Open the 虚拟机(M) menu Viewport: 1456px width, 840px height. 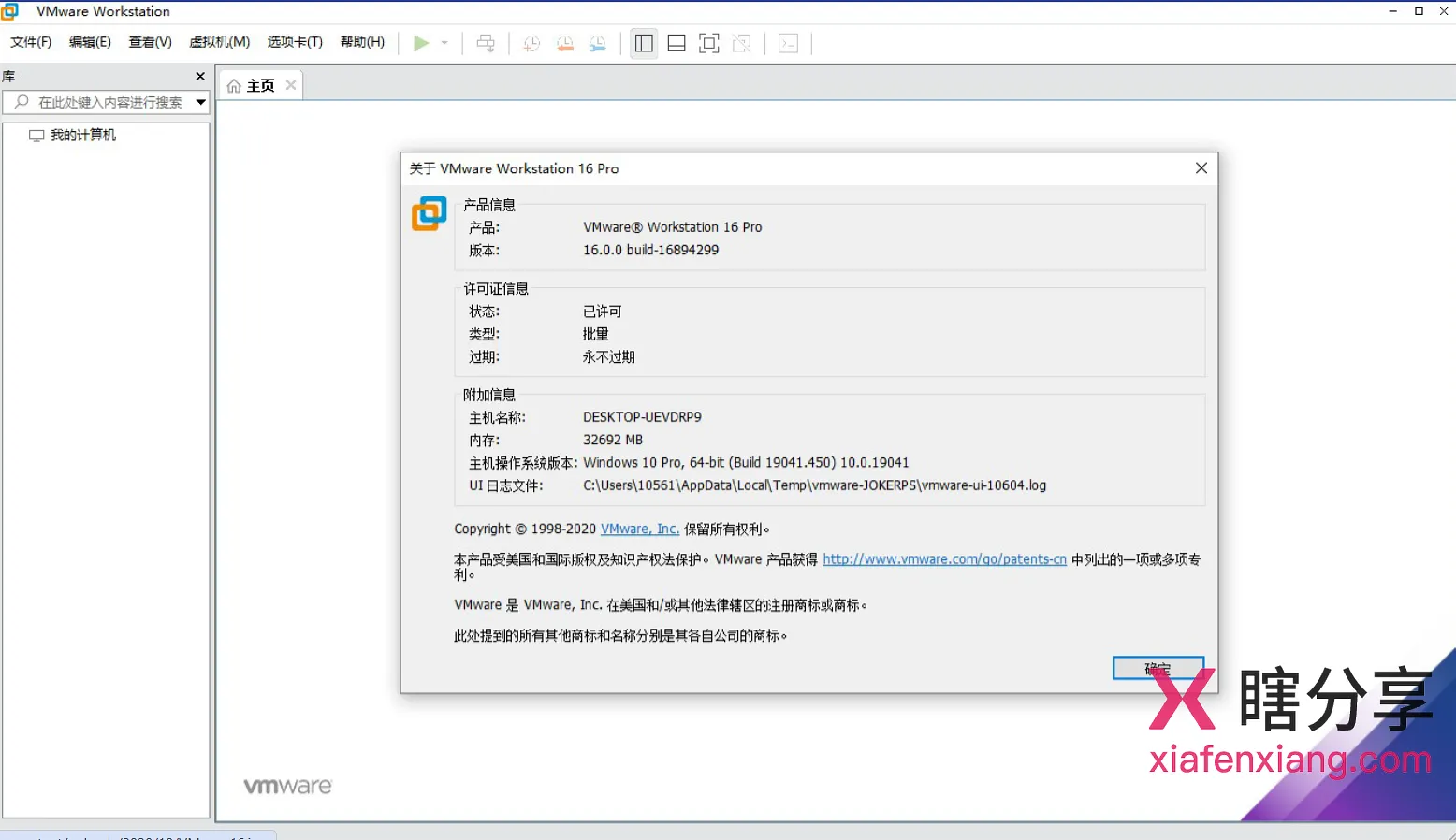coord(219,42)
